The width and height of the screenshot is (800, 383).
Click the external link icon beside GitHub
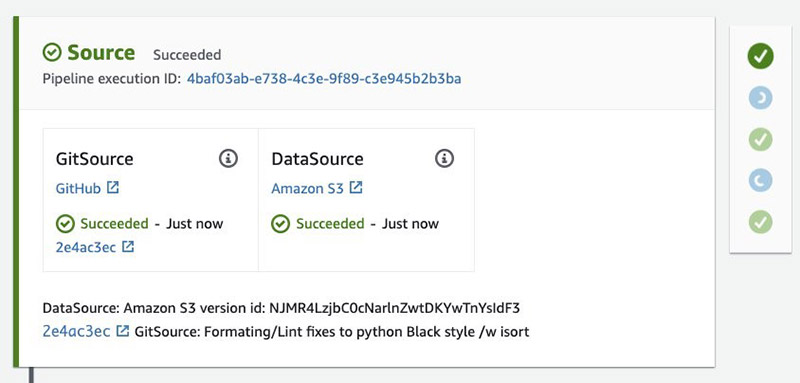point(113,188)
